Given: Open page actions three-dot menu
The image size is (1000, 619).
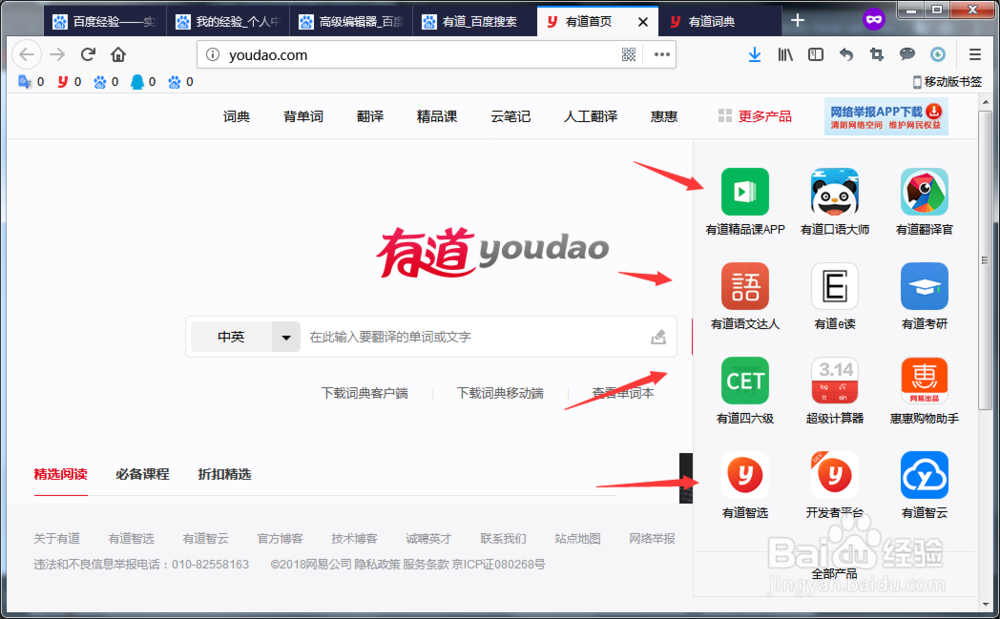Looking at the screenshot, I should [662, 55].
